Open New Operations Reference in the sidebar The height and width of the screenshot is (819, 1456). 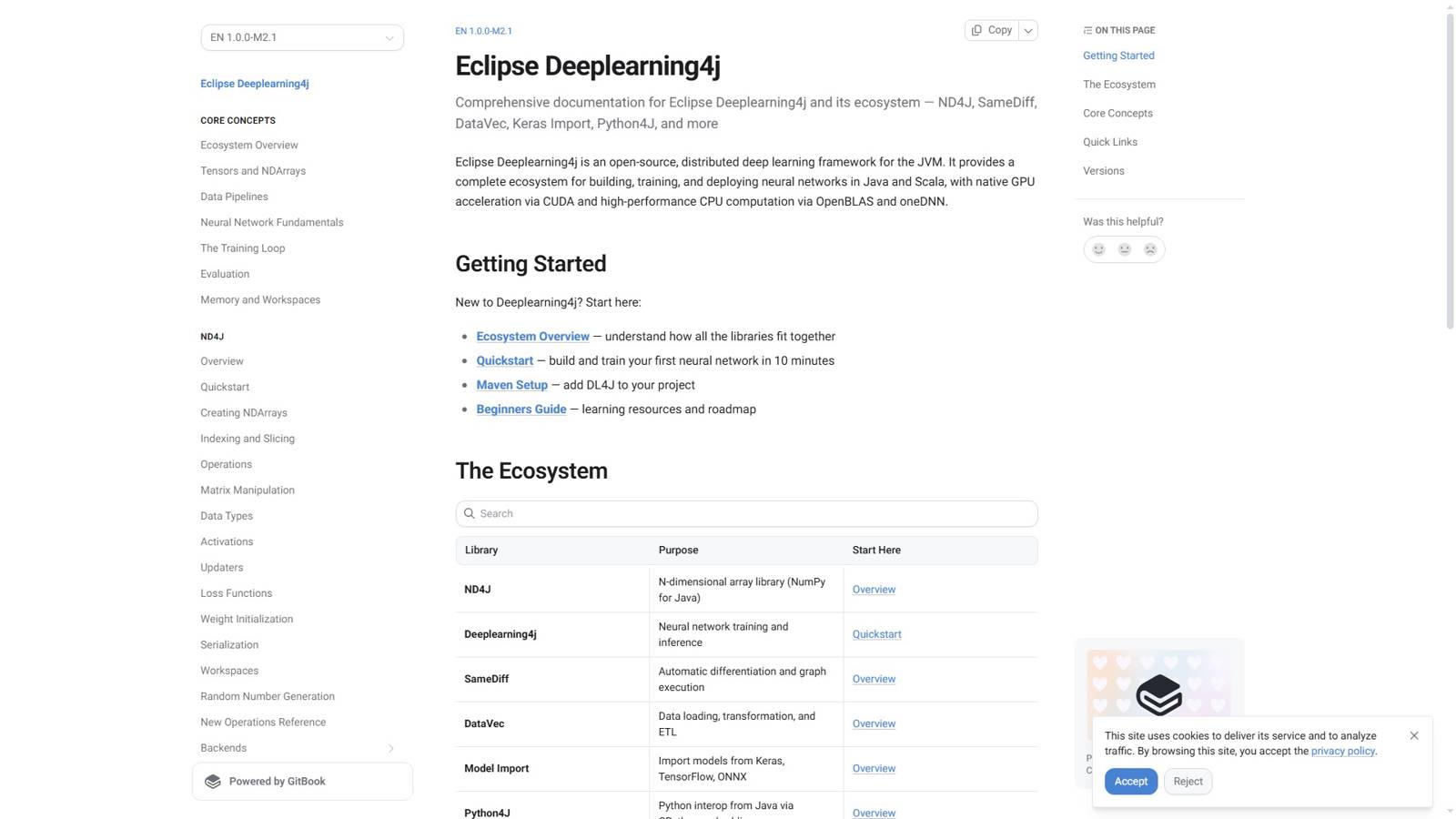pos(263,723)
